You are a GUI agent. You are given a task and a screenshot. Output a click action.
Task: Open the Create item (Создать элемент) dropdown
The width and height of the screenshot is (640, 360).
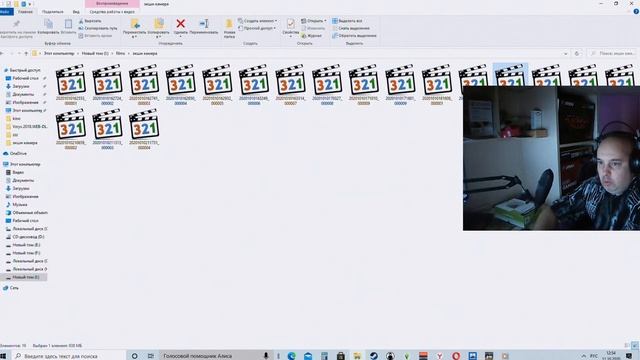258,21
